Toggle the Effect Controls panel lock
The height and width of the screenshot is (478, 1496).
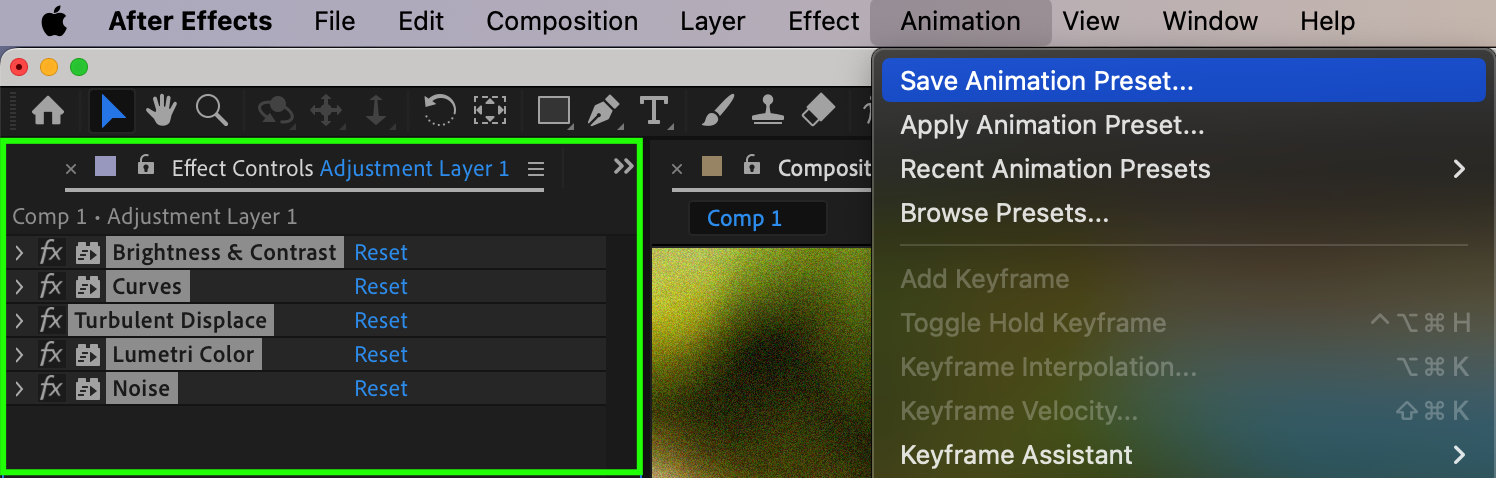click(x=146, y=166)
